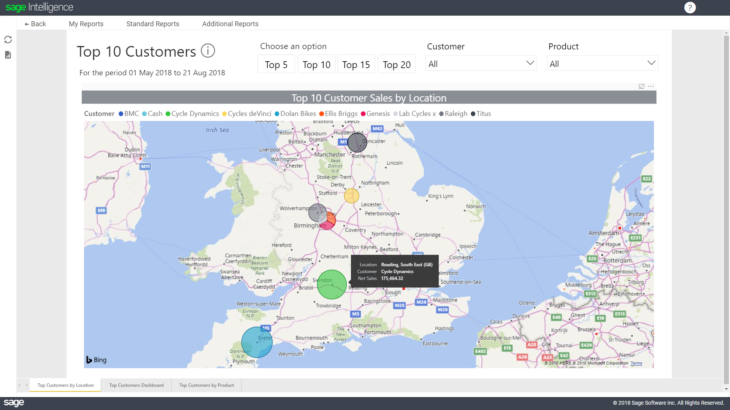730x410 pixels.
Task: Click the Cycles deVinci legend entry
Action: [247, 114]
